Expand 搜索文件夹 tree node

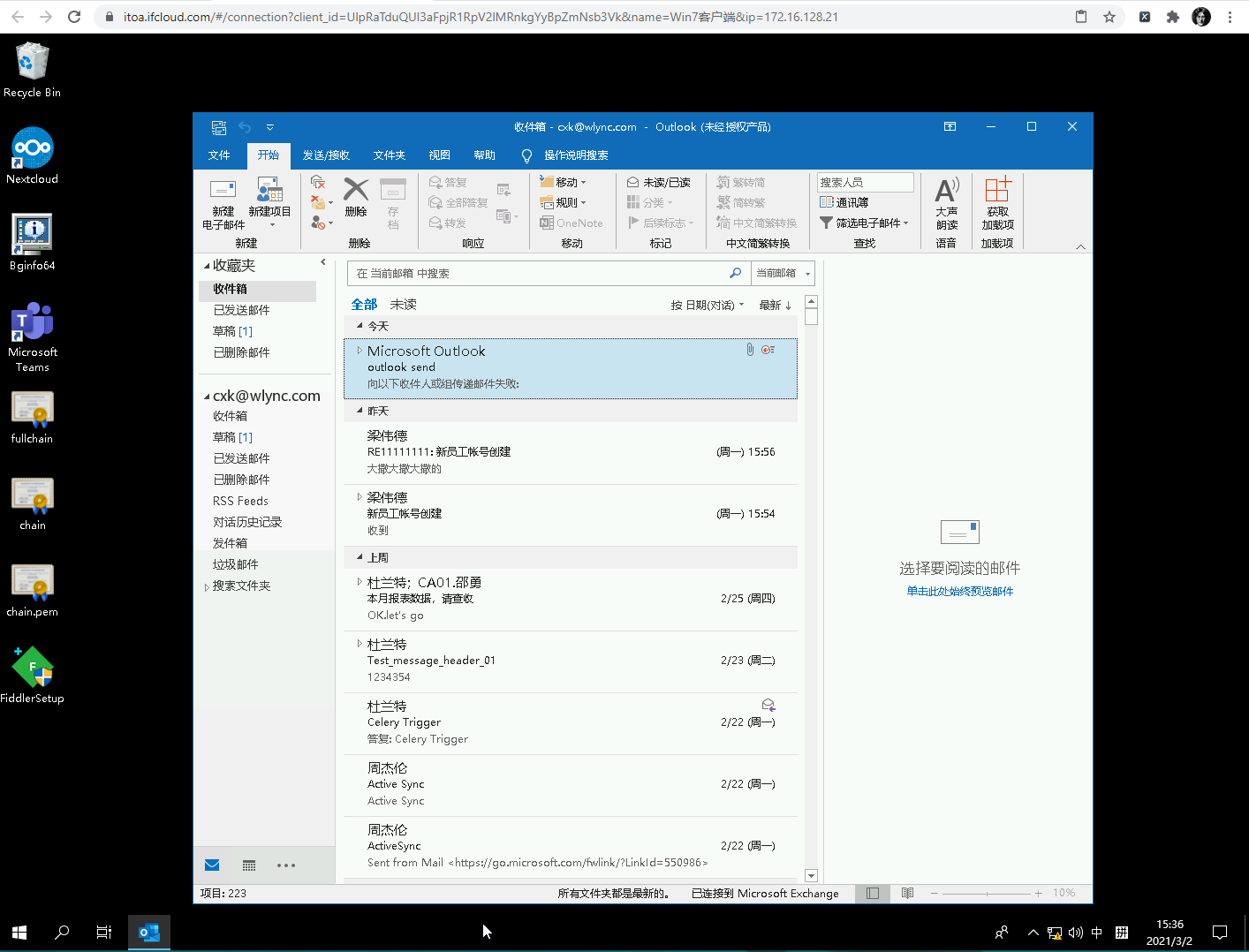click(207, 586)
